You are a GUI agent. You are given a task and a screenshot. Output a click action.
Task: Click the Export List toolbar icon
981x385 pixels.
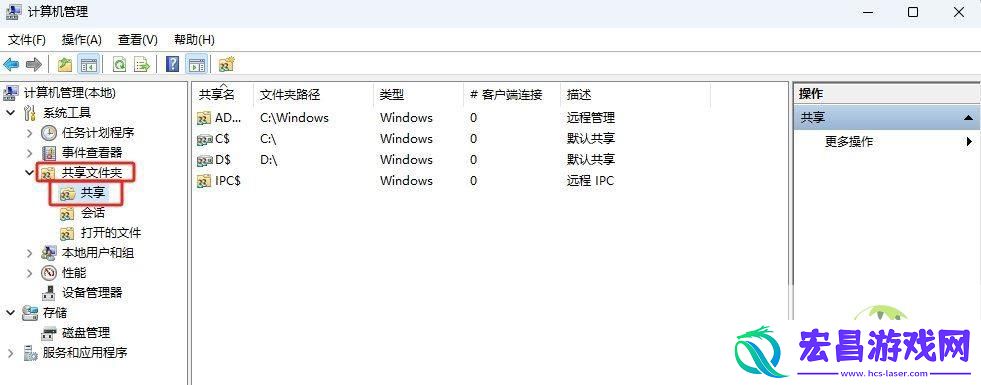[x=142, y=64]
